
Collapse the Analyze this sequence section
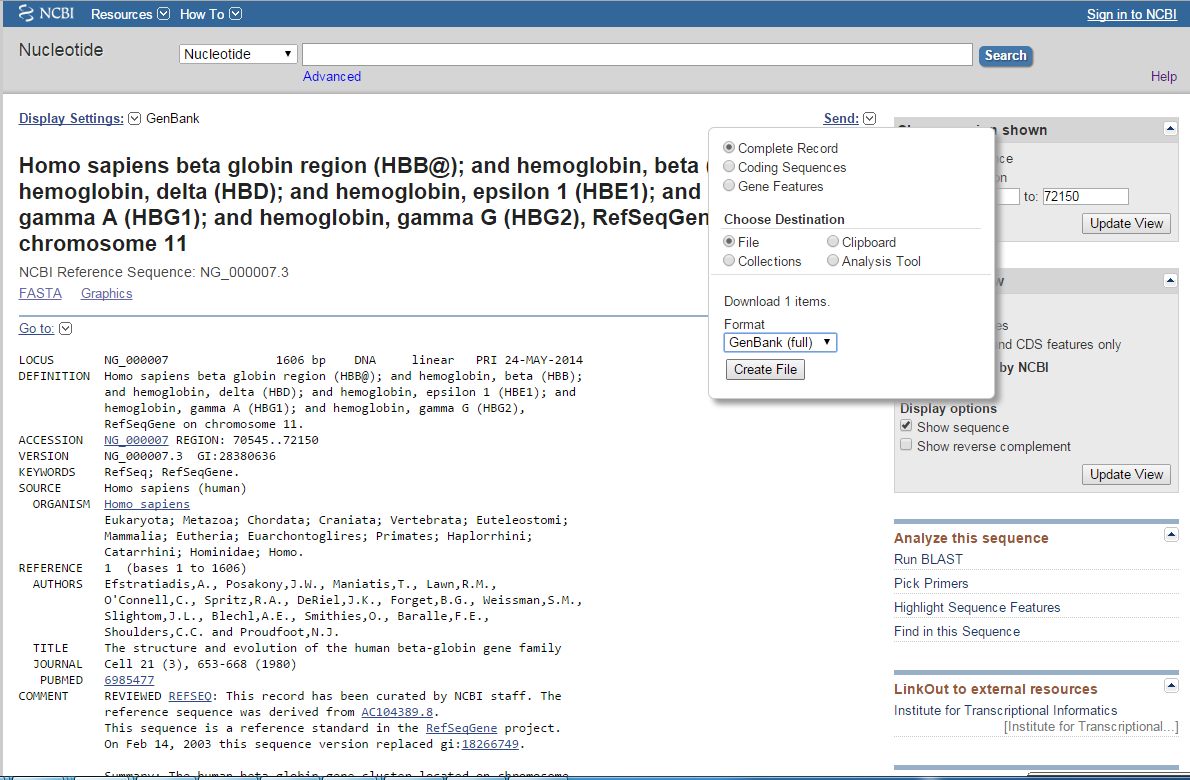tap(1170, 536)
